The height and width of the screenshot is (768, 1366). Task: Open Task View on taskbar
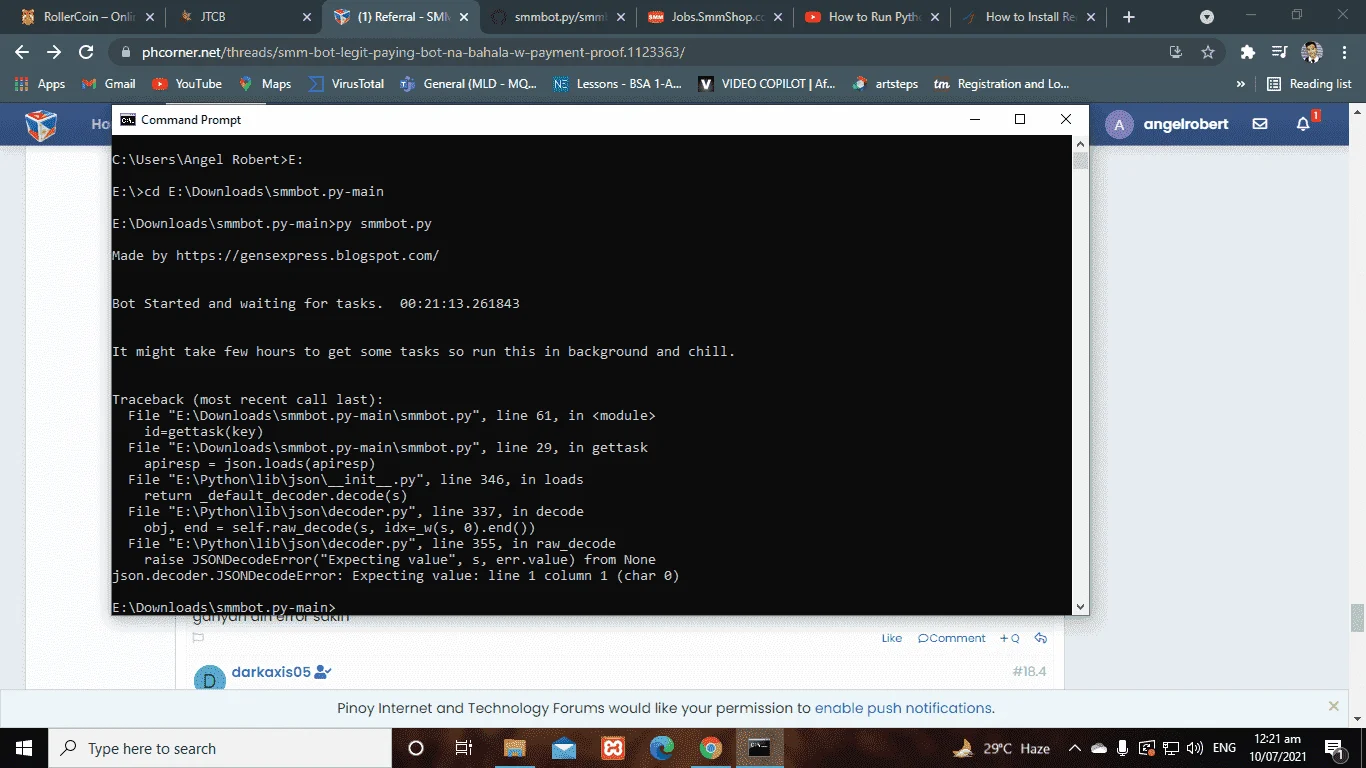click(464, 748)
